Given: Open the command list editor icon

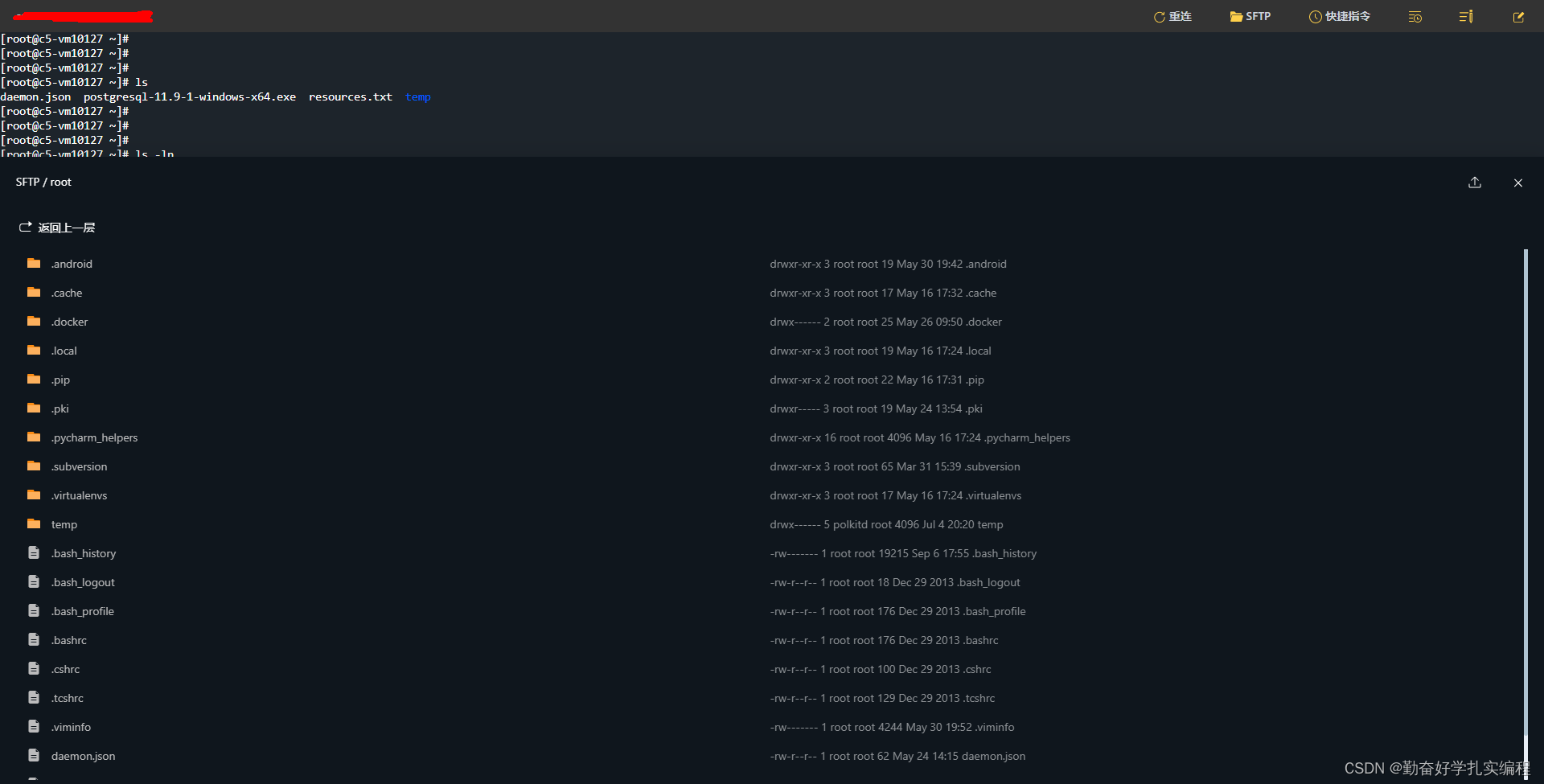Looking at the screenshot, I should pyautogui.click(x=1465, y=16).
